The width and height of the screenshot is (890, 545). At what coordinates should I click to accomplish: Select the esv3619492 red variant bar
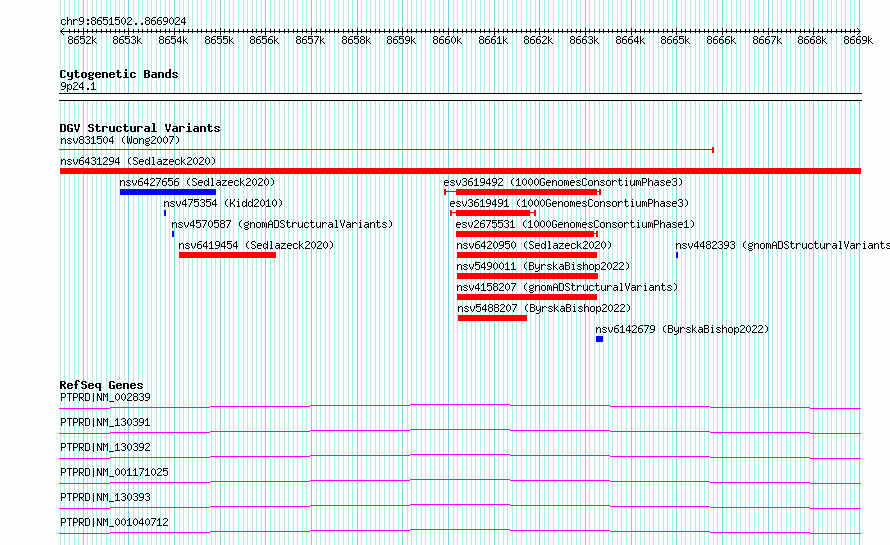point(522,192)
